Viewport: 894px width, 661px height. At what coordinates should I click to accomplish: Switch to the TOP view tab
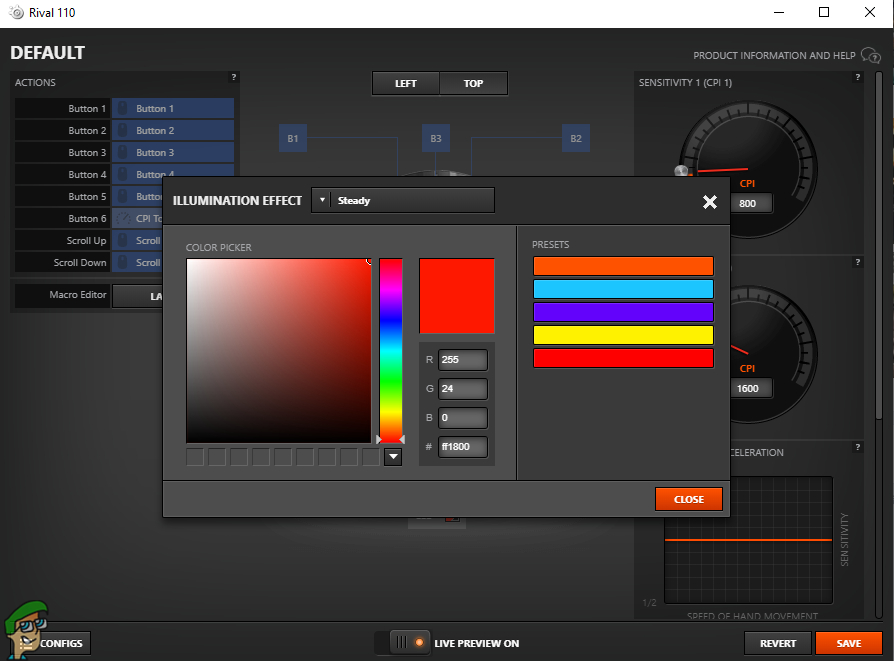point(473,84)
